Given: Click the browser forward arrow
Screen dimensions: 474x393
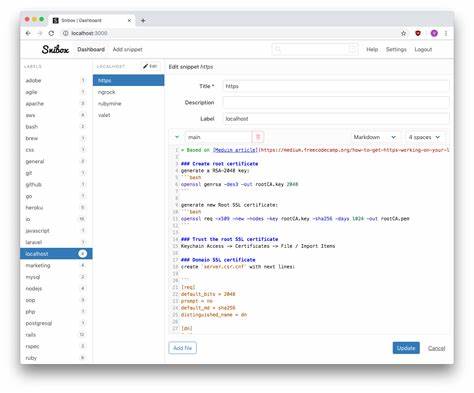Looking at the screenshot, I should [x=40, y=33].
